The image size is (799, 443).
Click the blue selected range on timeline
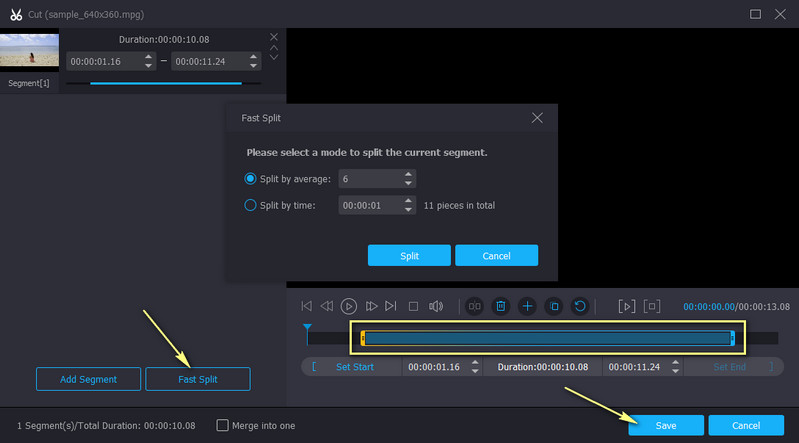click(547, 339)
